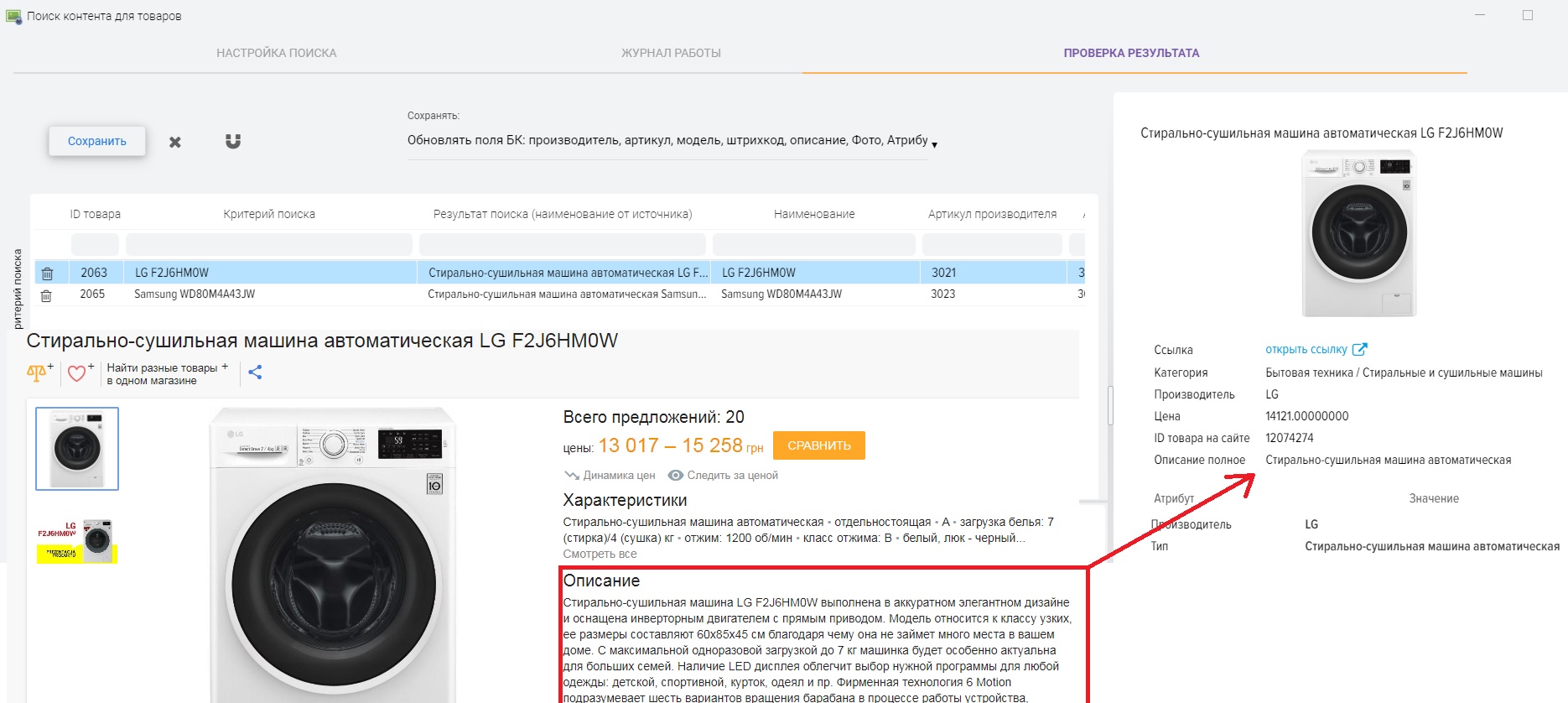Click the Результат поиска column header

point(563,214)
